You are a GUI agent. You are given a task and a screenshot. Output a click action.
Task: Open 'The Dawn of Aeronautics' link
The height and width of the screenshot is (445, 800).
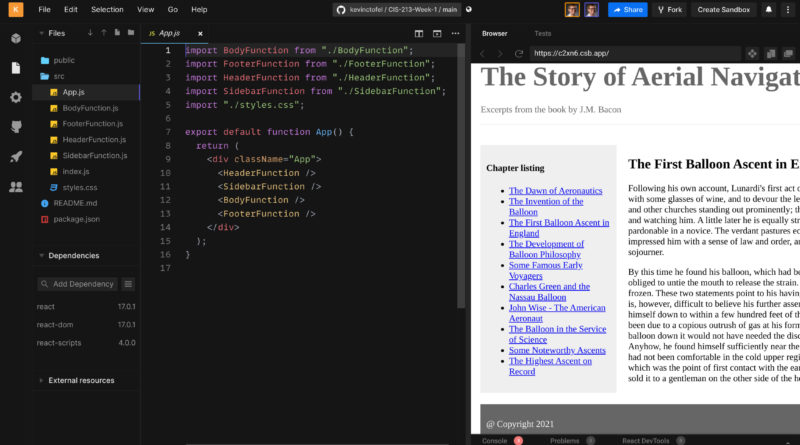(x=555, y=191)
